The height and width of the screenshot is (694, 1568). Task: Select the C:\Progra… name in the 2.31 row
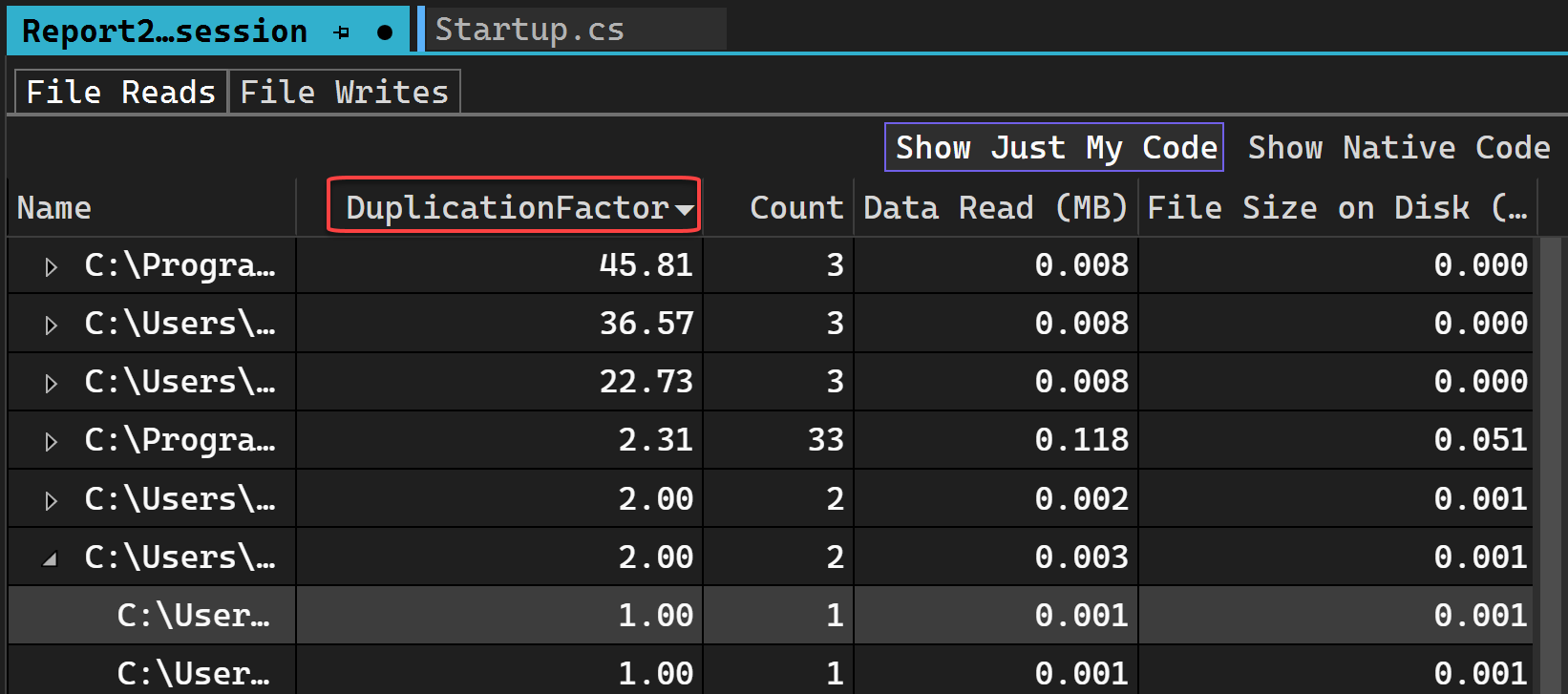click(180, 440)
